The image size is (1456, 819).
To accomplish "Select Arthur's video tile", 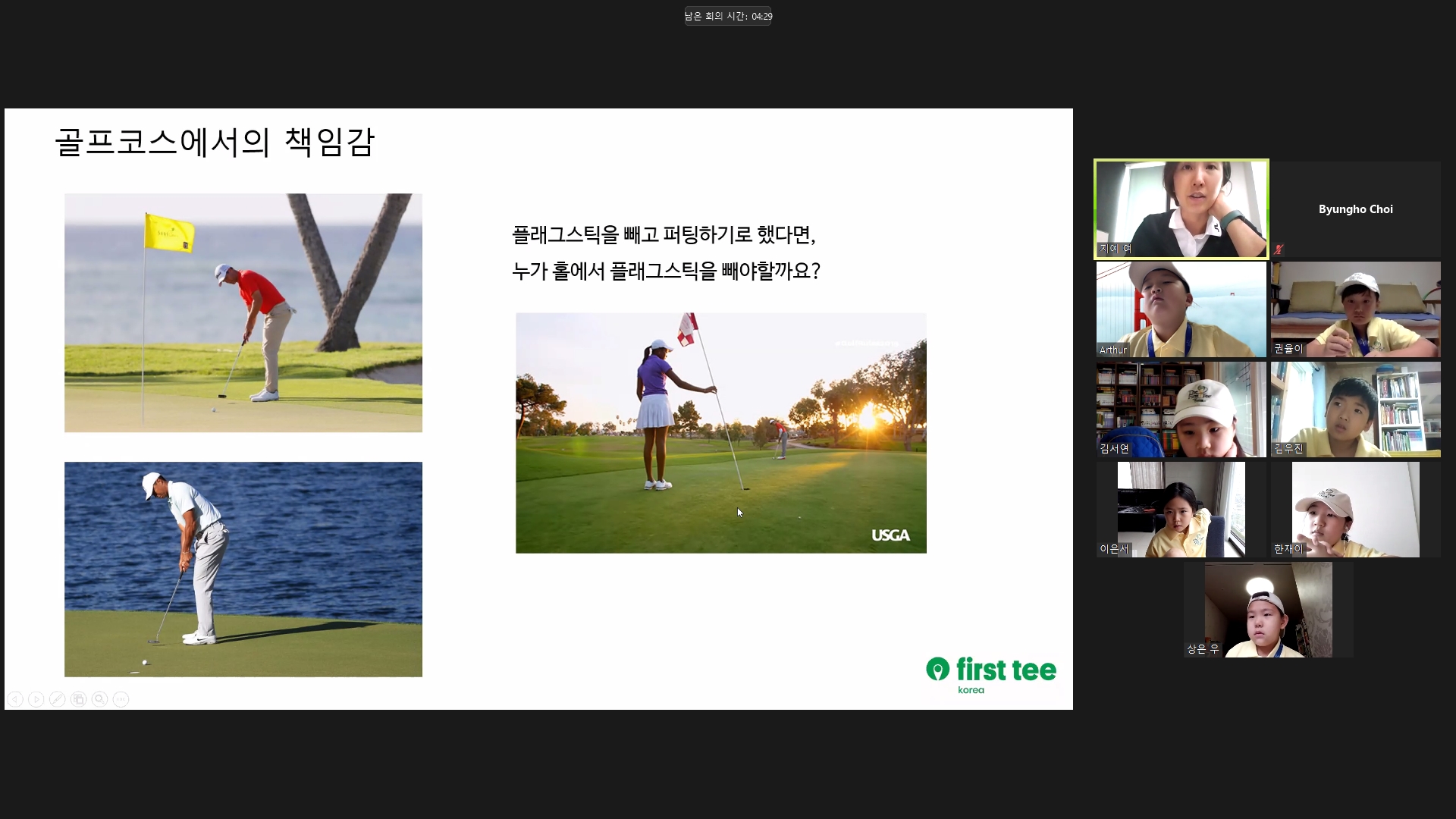I will pos(1181,309).
